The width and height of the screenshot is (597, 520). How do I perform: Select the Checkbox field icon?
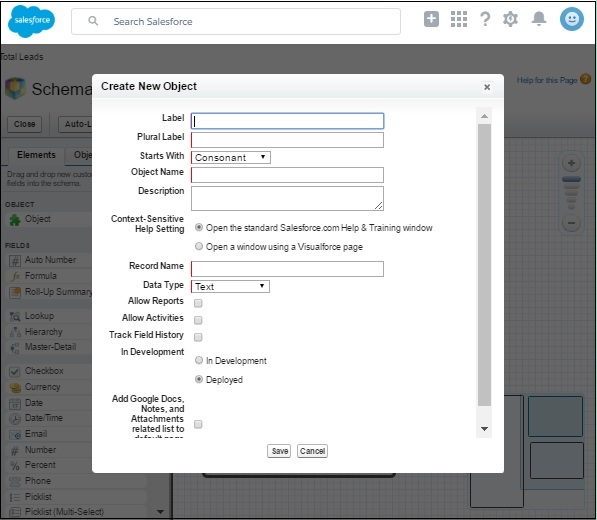point(15,372)
